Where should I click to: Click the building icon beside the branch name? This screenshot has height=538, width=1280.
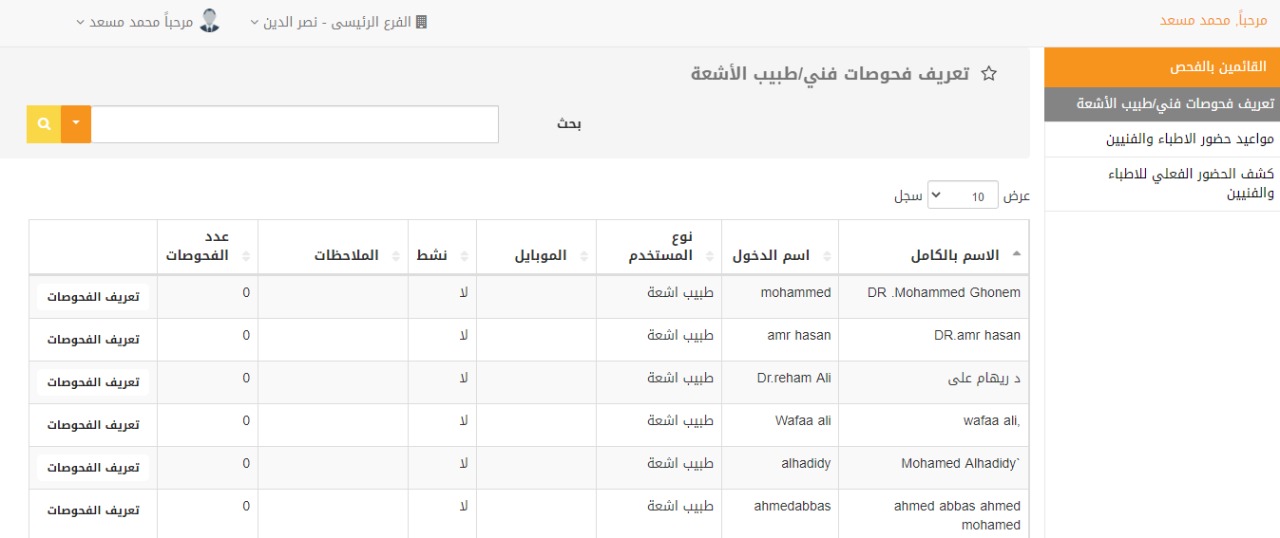pyautogui.click(x=421, y=22)
